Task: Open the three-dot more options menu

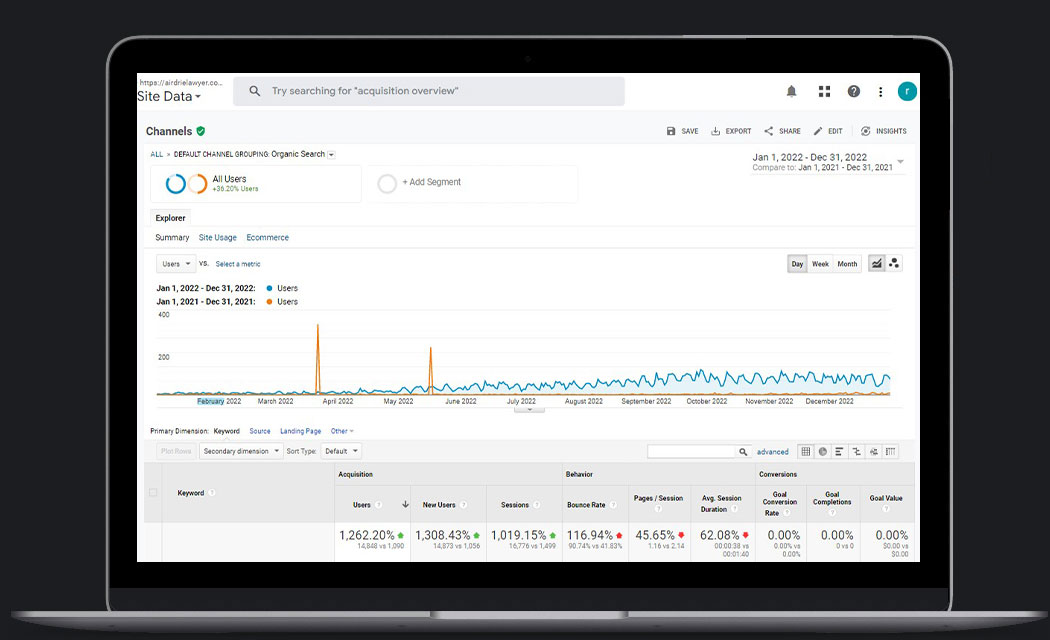Action: click(x=880, y=92)
